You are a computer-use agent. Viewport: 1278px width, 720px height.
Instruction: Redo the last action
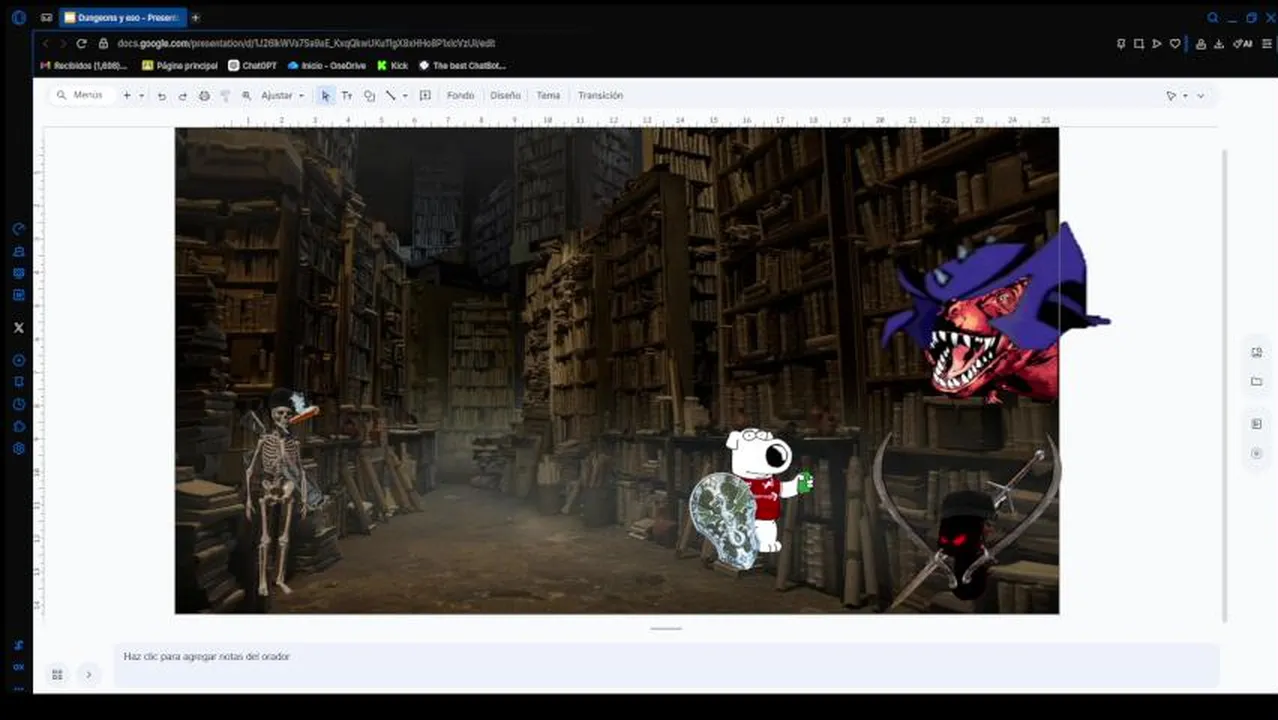(x=182, y=96)
